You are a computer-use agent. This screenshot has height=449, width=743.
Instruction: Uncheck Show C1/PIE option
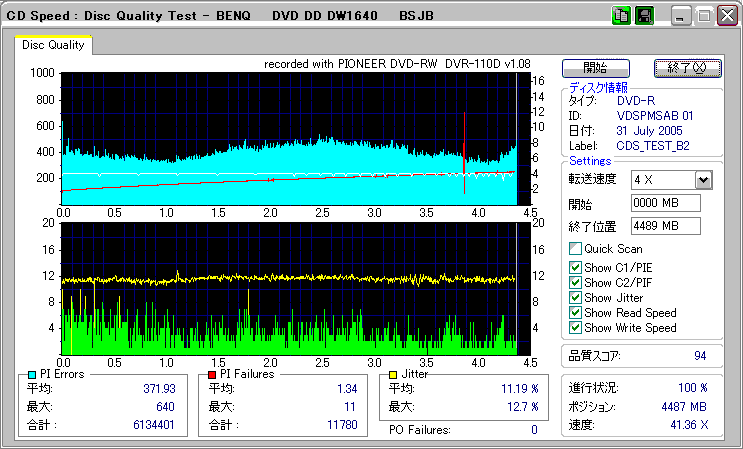click(575, 267)
